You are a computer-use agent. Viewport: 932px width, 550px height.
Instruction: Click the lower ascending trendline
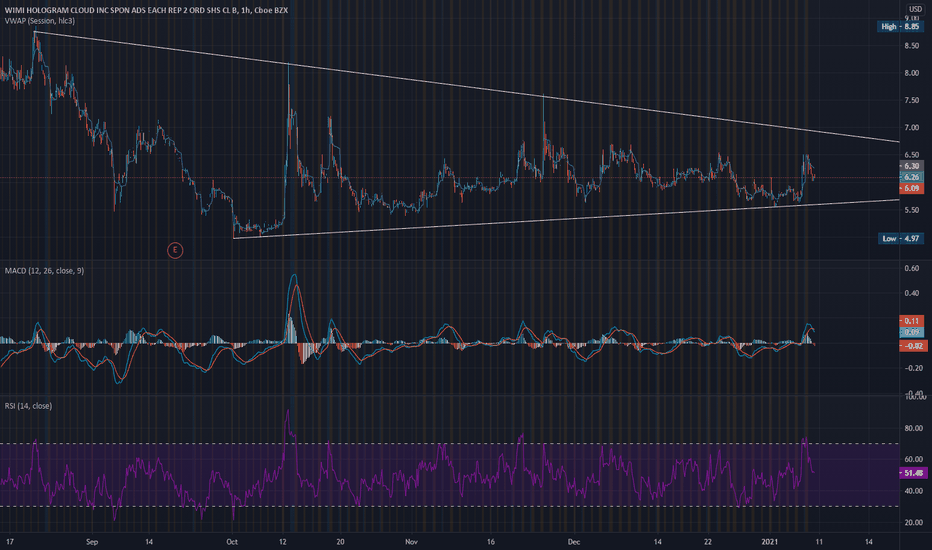(566, 219)
